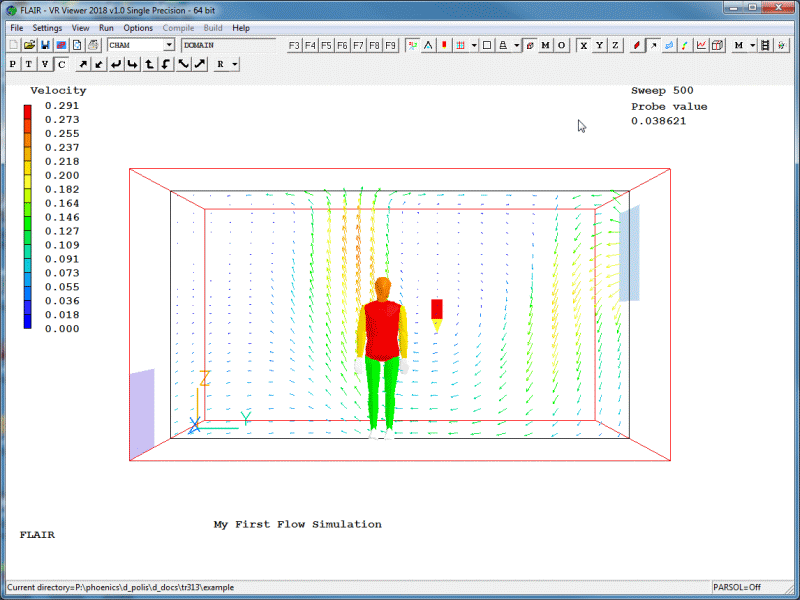The height and width of the screenshot is (600, 800).
Task: Toggle the X plane button
Action: 583,45
